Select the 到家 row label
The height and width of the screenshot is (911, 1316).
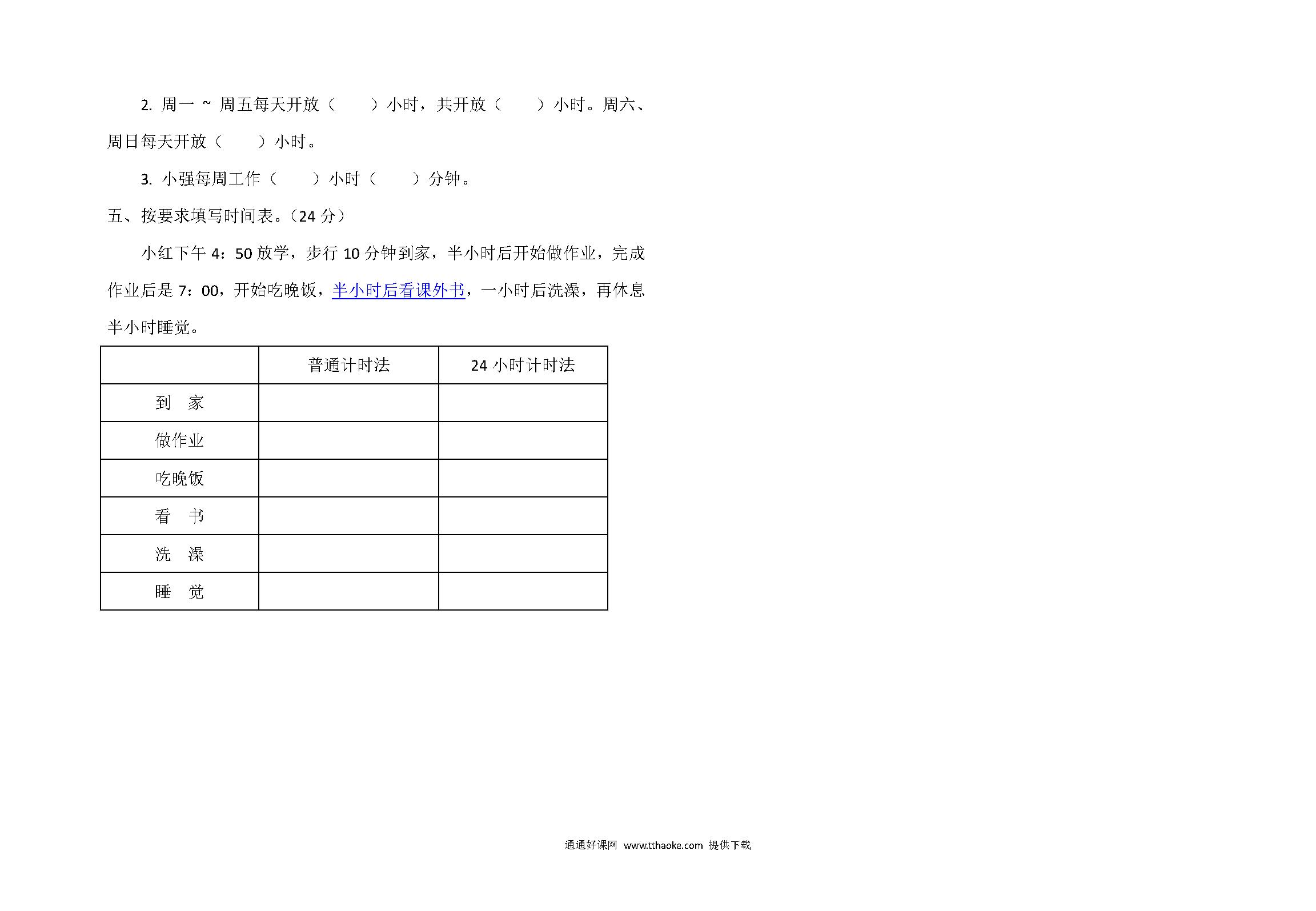tap(179, 403)
